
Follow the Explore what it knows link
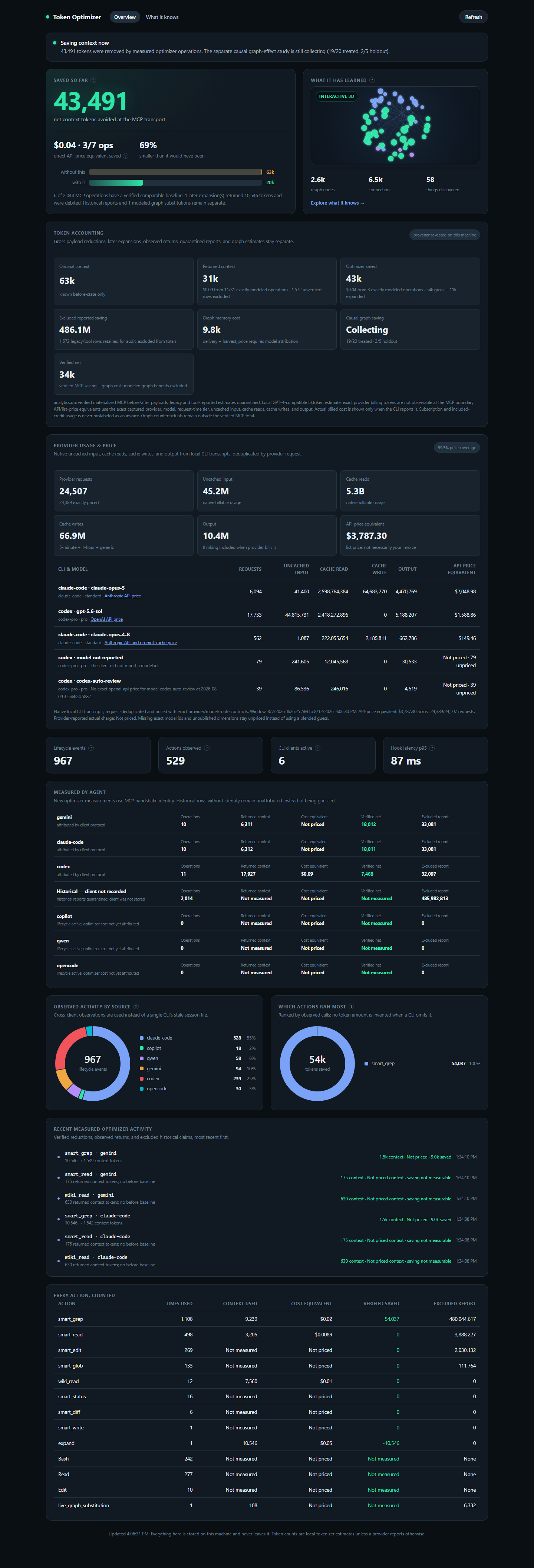tap(337, 203)
